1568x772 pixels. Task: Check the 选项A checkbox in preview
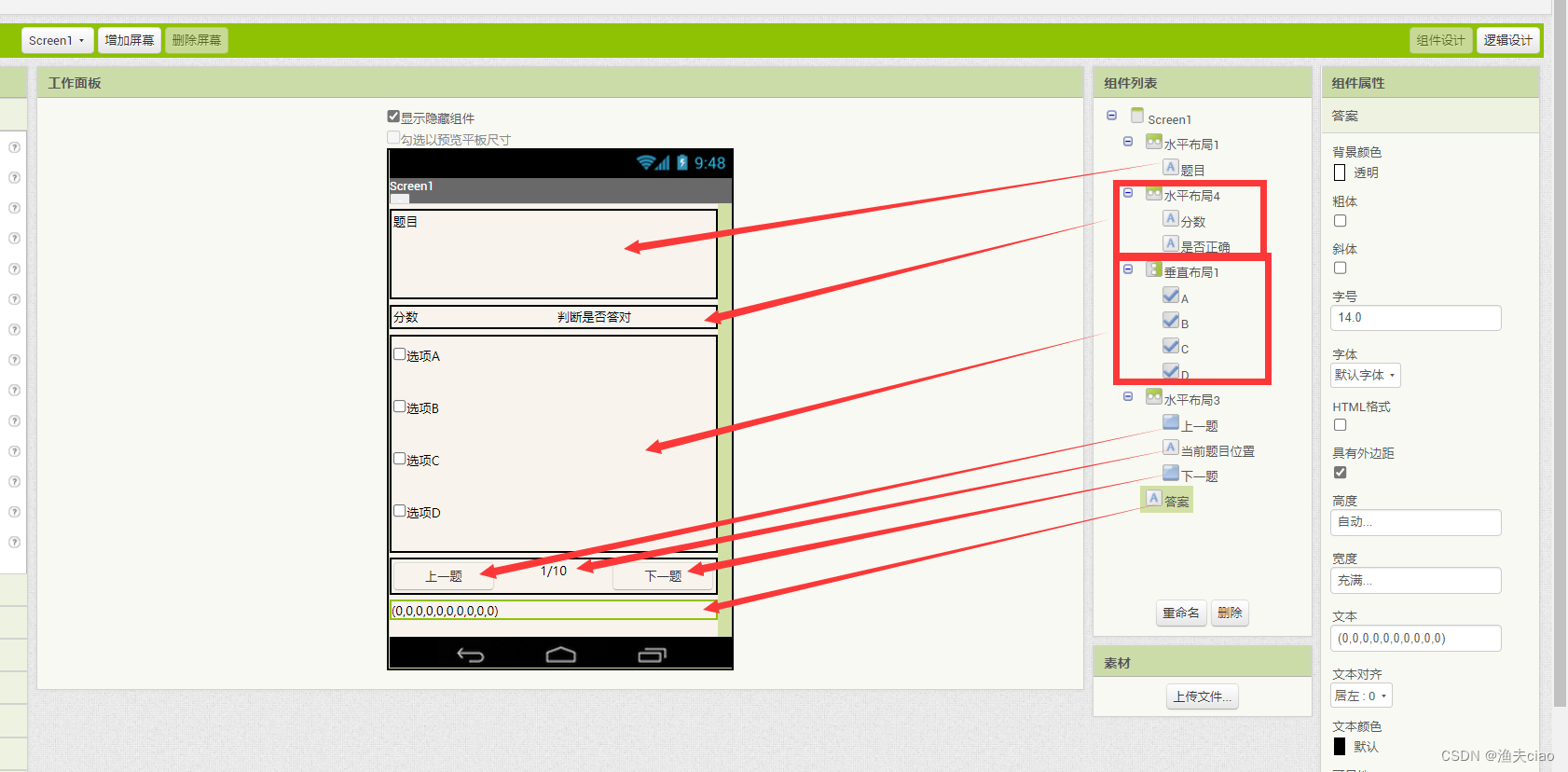(399, 354)
